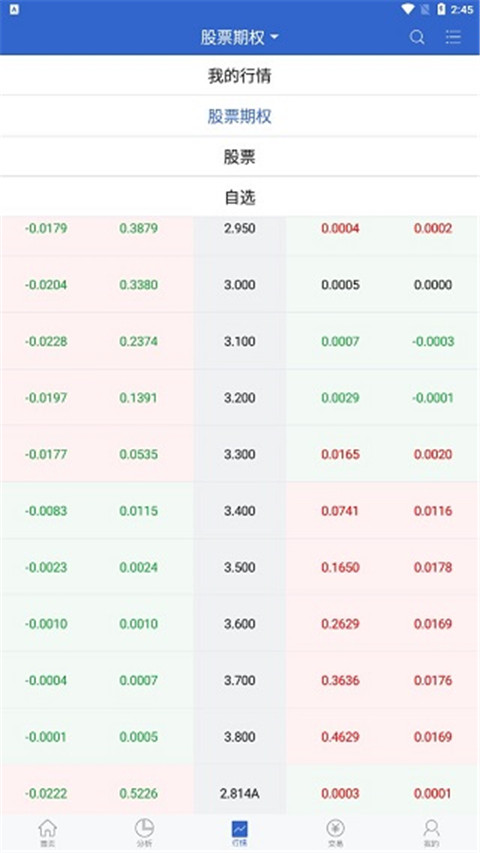Select the market quotes chart icon
Image resolution: width=480 pixels, height=853 pixels.
click(x=239, y=829)
